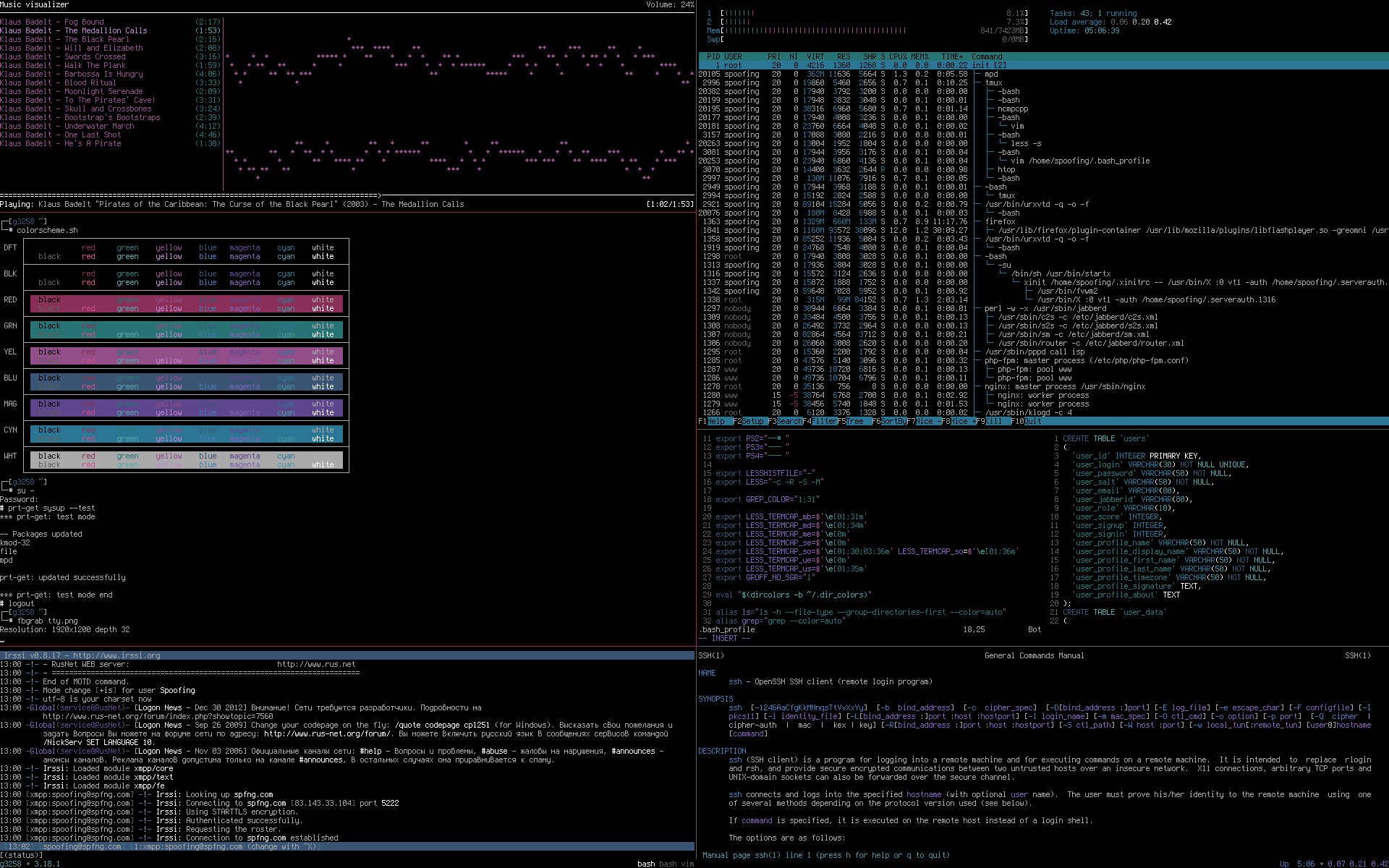Click ncmpcpp playback progress bar
The image size is (1389, 868).
(x=347, y=195)
